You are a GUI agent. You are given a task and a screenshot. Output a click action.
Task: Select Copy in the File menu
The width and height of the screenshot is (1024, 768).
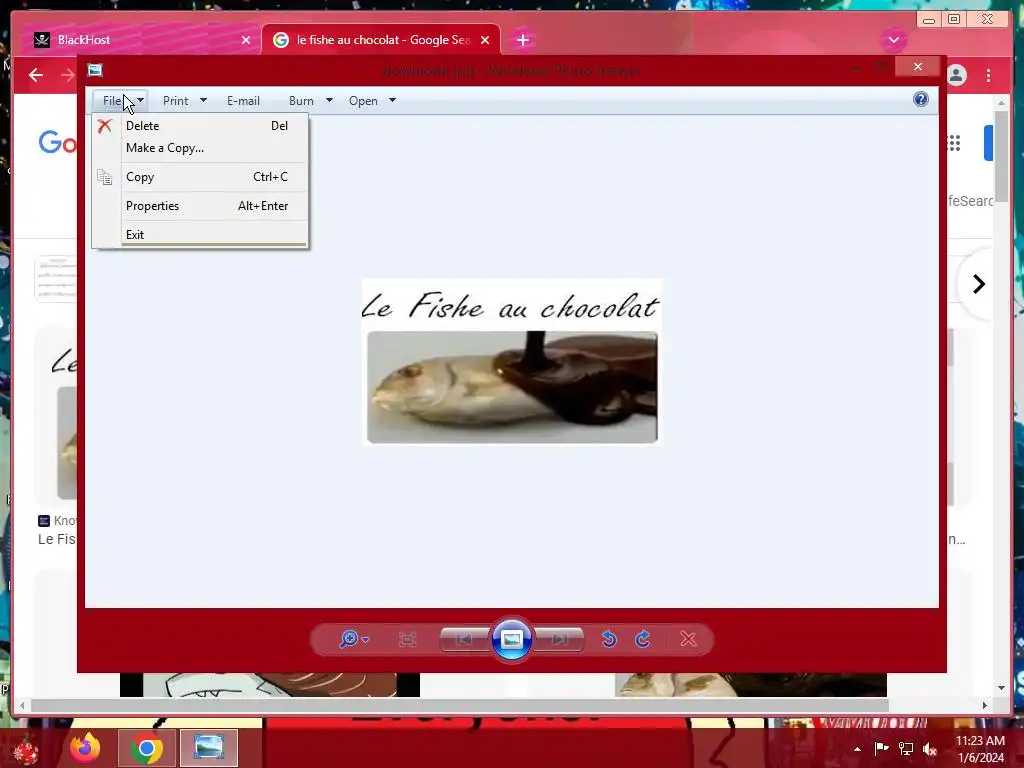(214, 177)
